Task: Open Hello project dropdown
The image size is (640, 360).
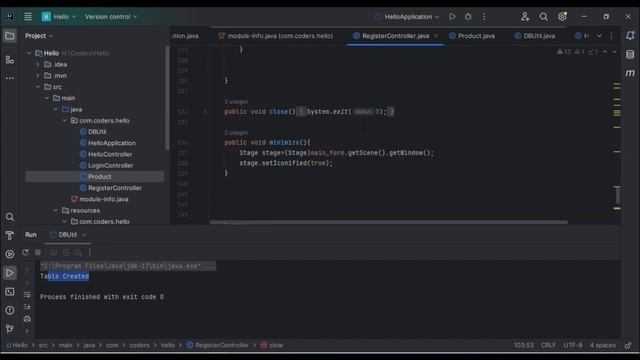Action: coord(59,17)
